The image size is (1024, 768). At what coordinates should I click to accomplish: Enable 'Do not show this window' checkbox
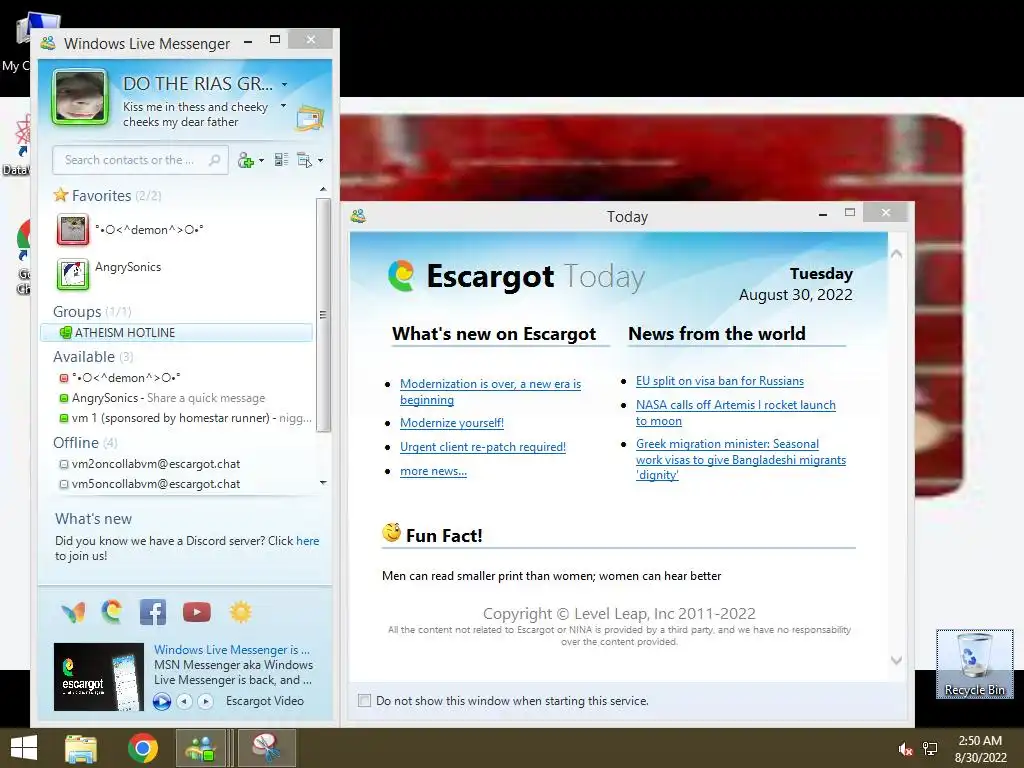(364, 701)
